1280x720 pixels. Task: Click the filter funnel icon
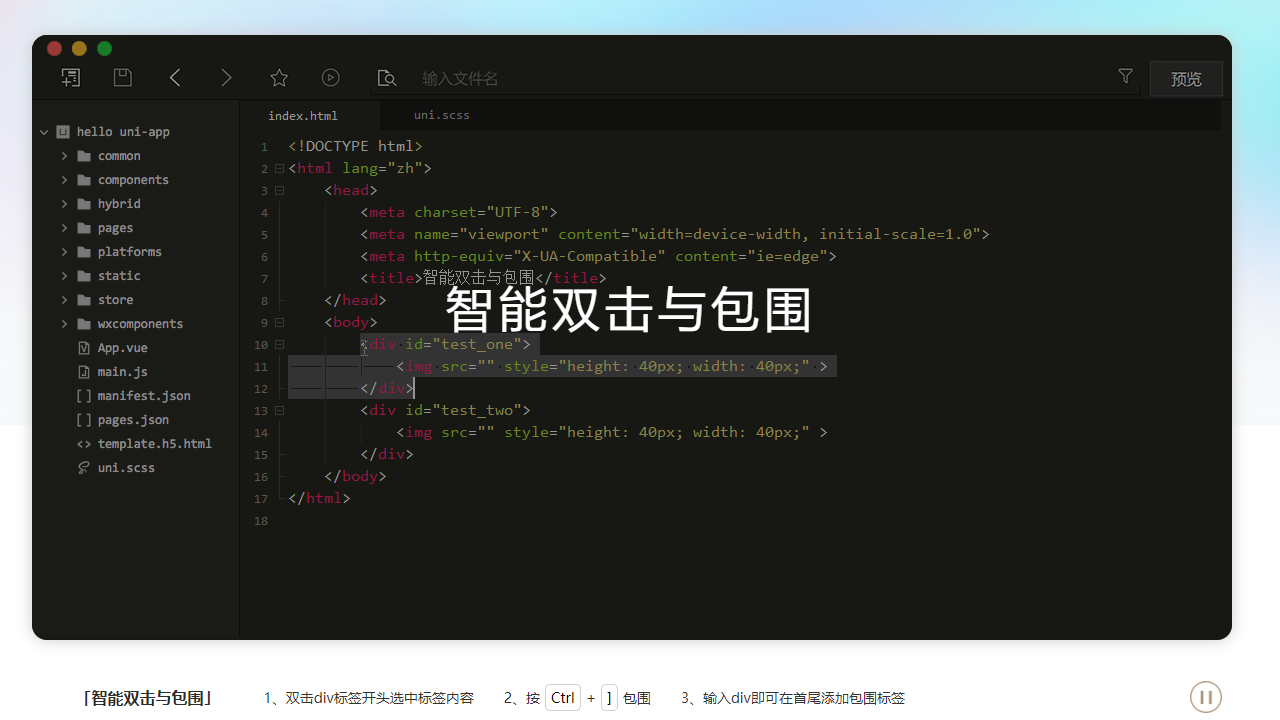(x=1125, y=75)
